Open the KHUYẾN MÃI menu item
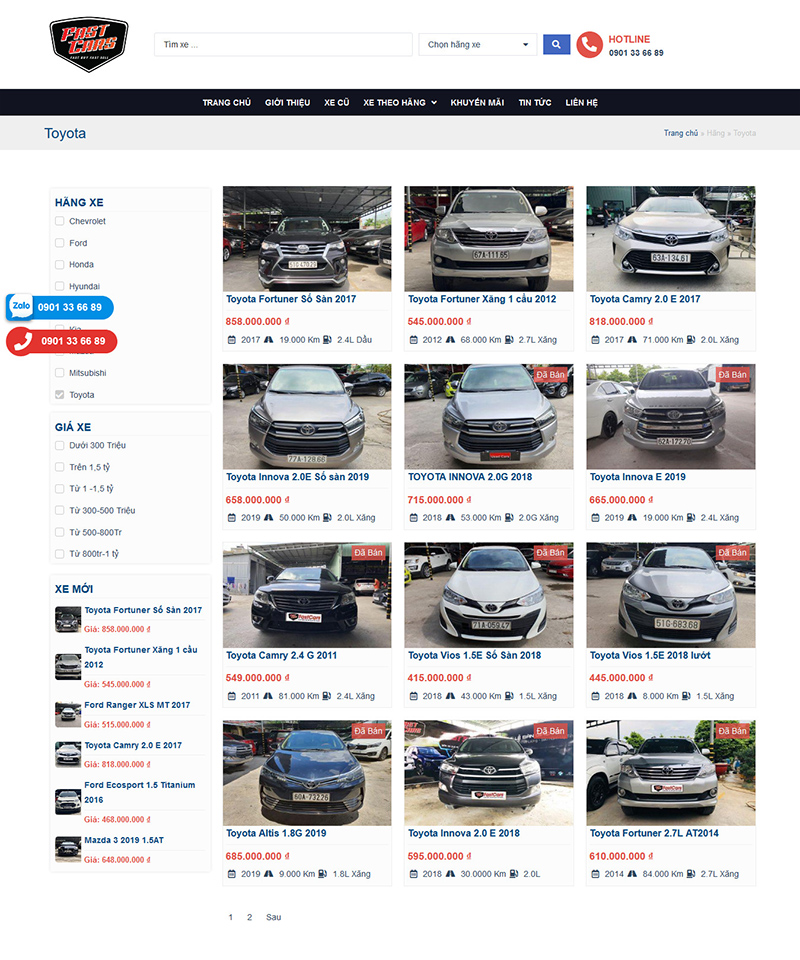 tap(477, 103)
